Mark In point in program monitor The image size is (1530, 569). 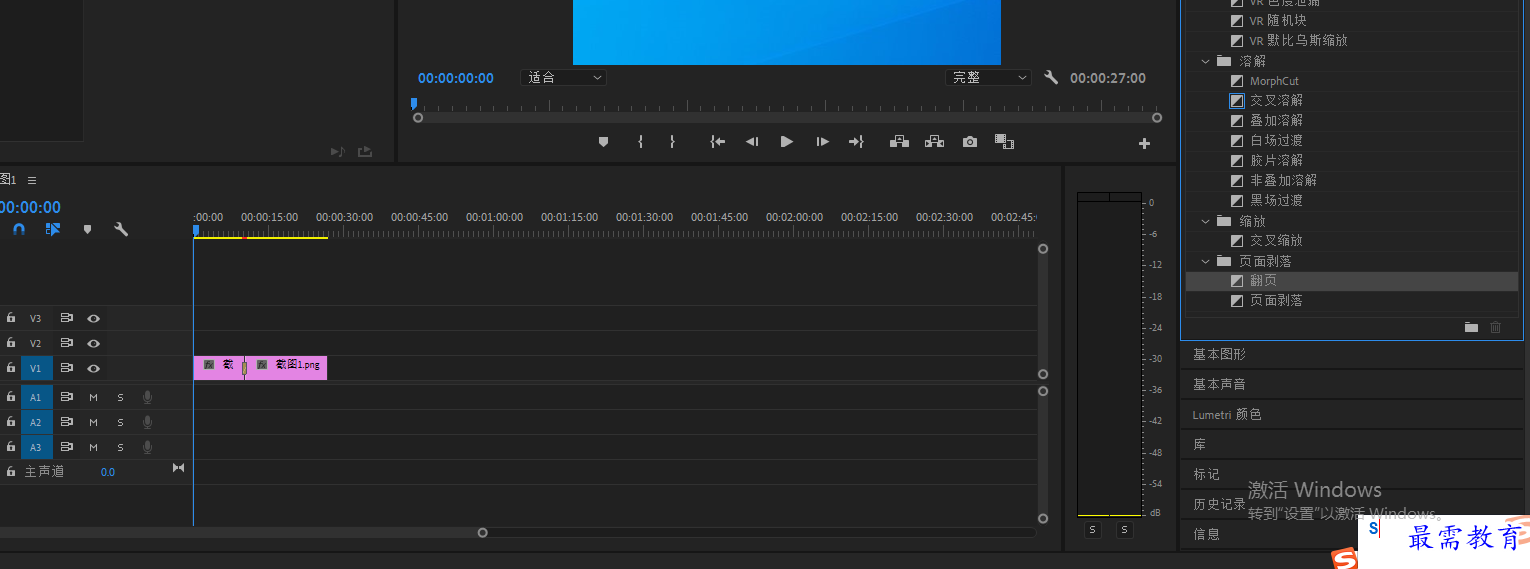(x=640, y=142)
